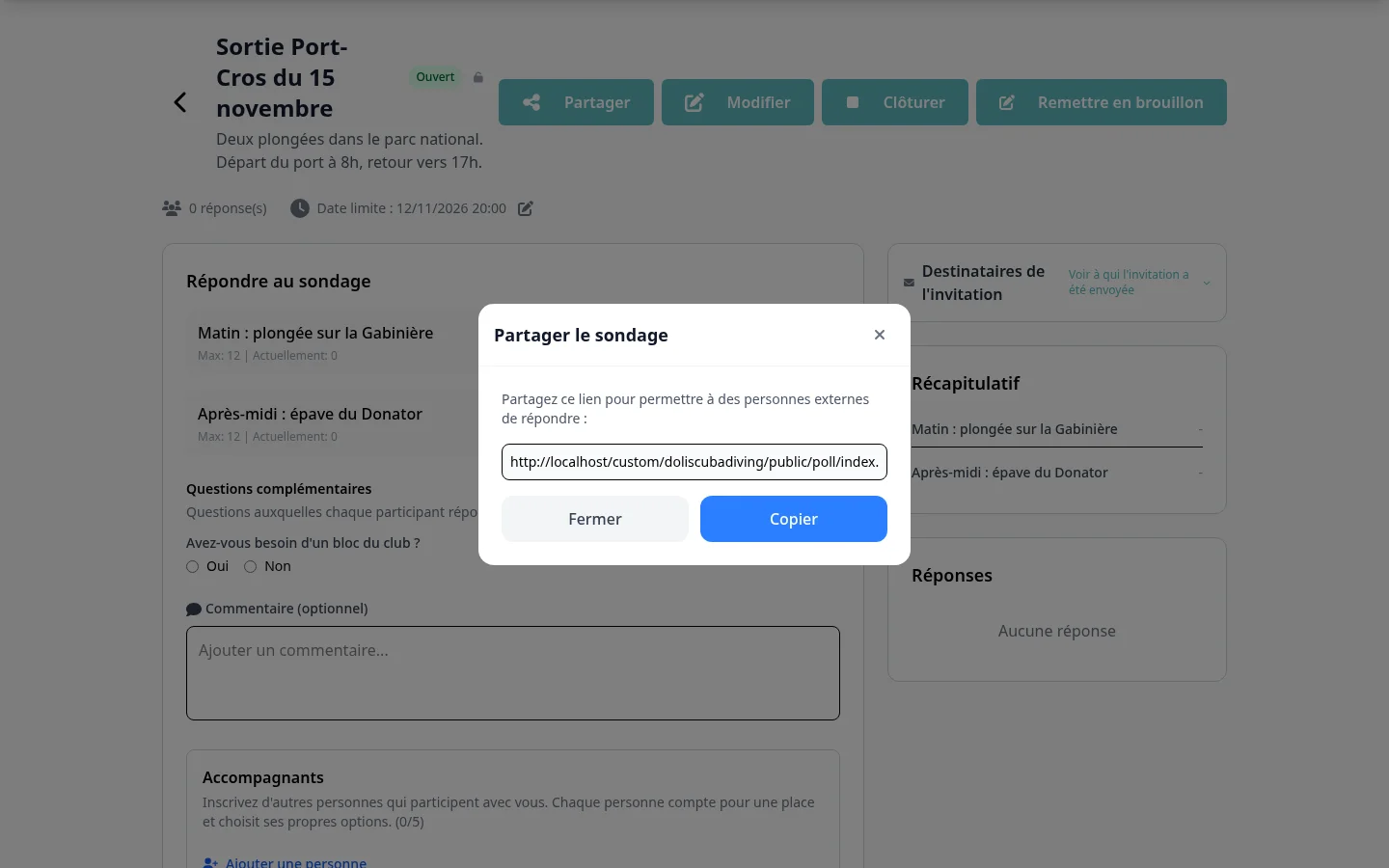Image resolution: width=1389 pixels, height=868 pixels.
Task: Click the lock icon beside Ouvert badge
Action: 478,77
